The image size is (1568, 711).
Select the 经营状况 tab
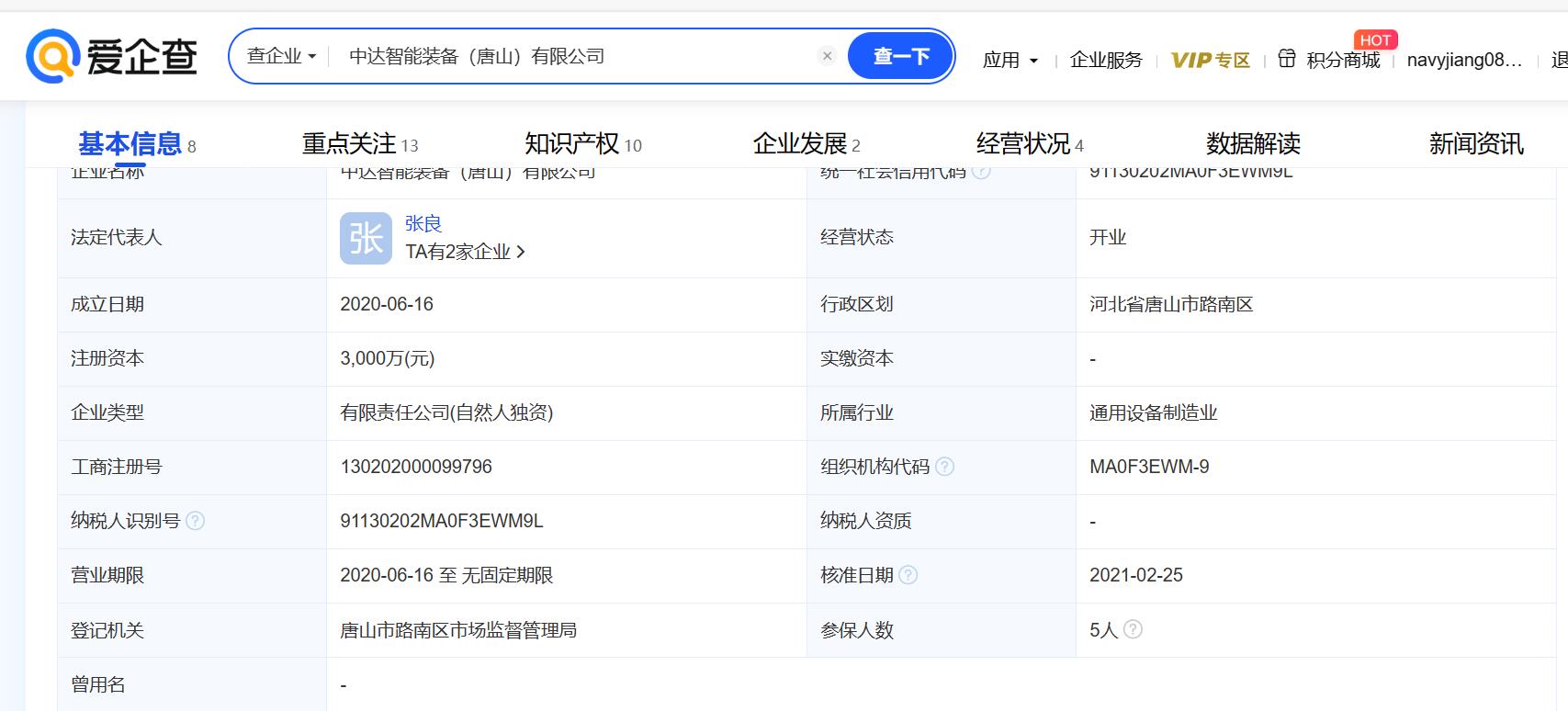point(1030,144)
